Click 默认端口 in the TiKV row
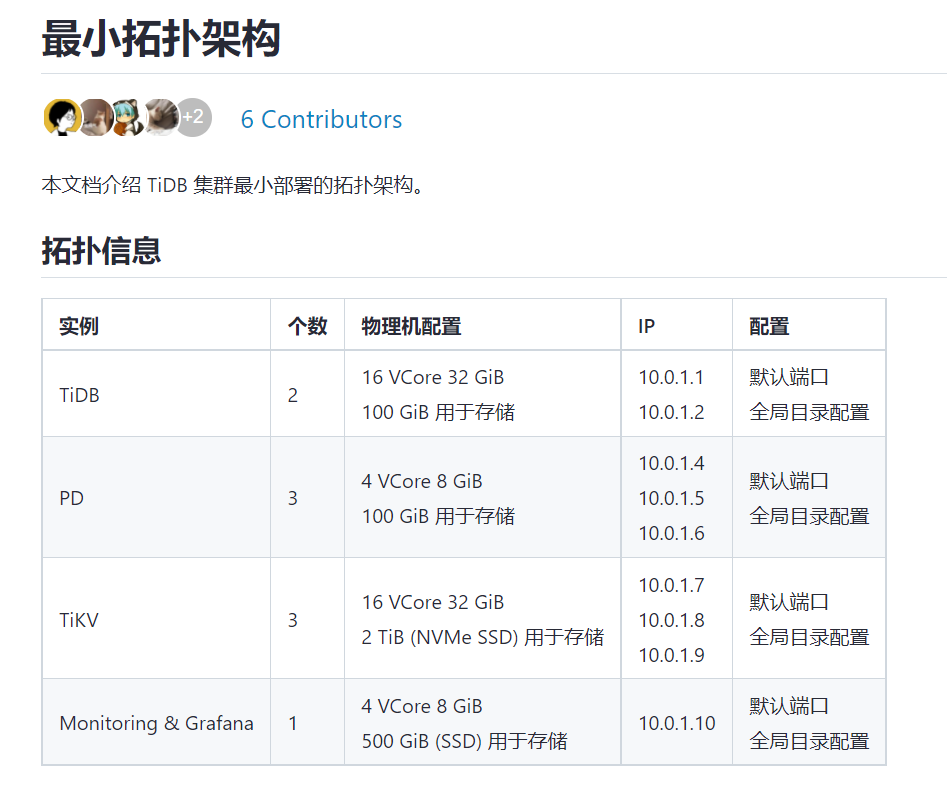 click(x=789, y=602)
